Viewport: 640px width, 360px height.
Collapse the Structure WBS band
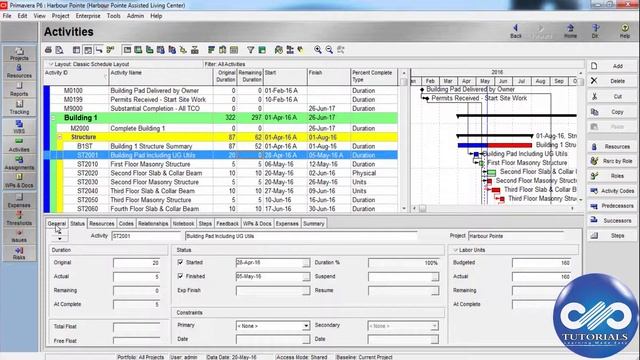coord(60,137)
